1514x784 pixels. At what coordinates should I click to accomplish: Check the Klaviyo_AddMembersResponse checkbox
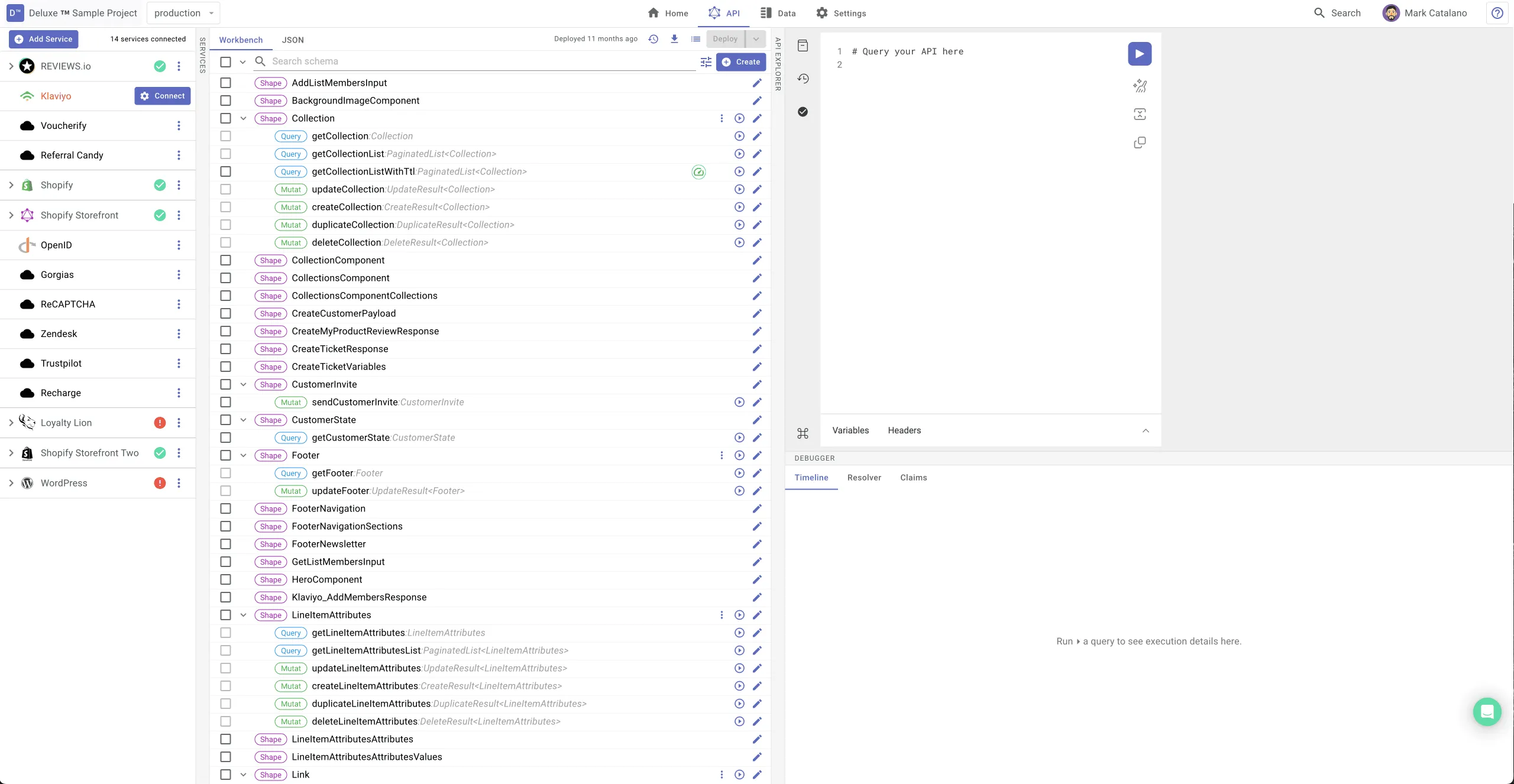(225, 597)
